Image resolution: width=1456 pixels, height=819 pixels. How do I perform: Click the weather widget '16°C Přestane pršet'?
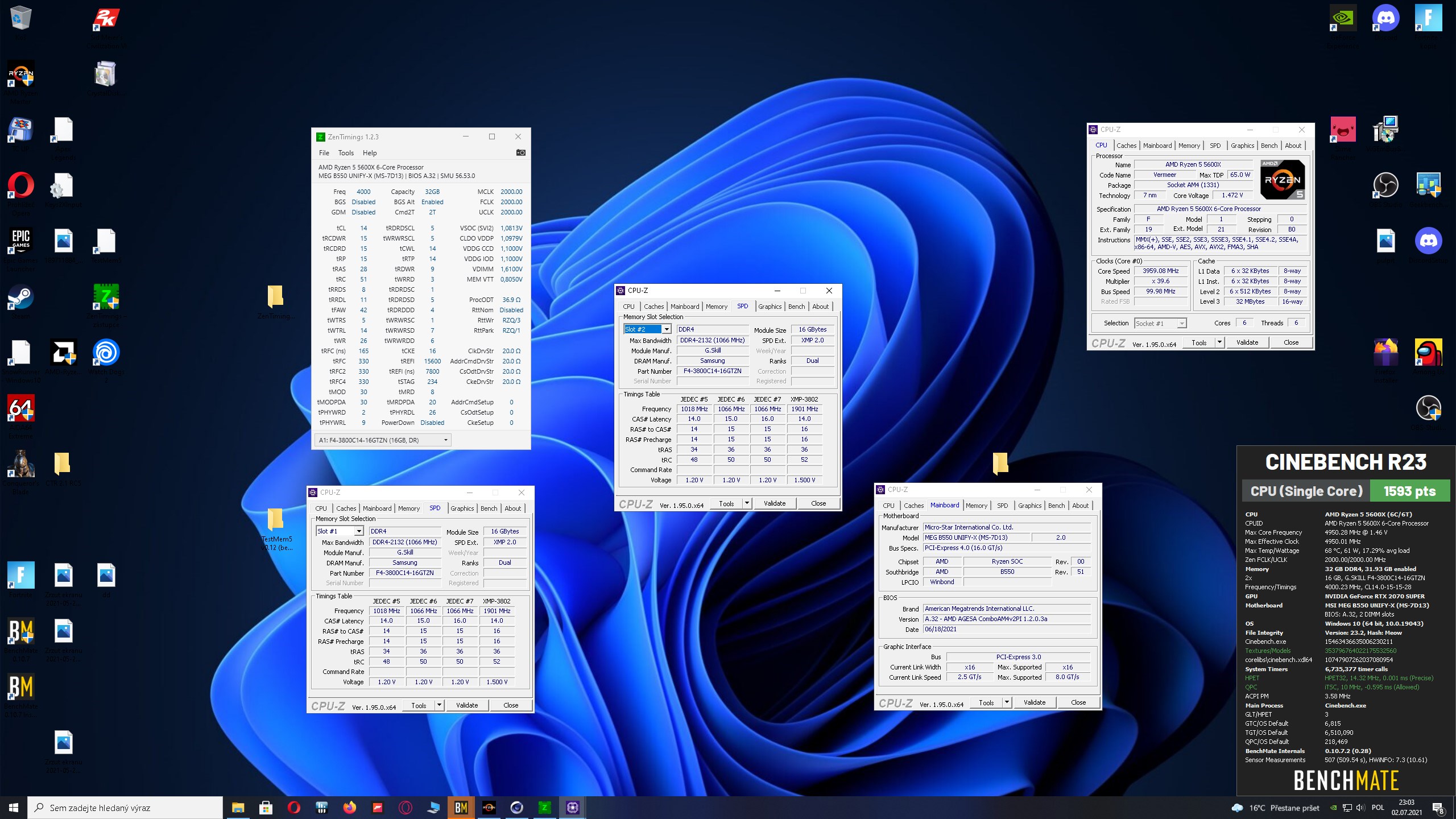click(x=1275, y=808)
